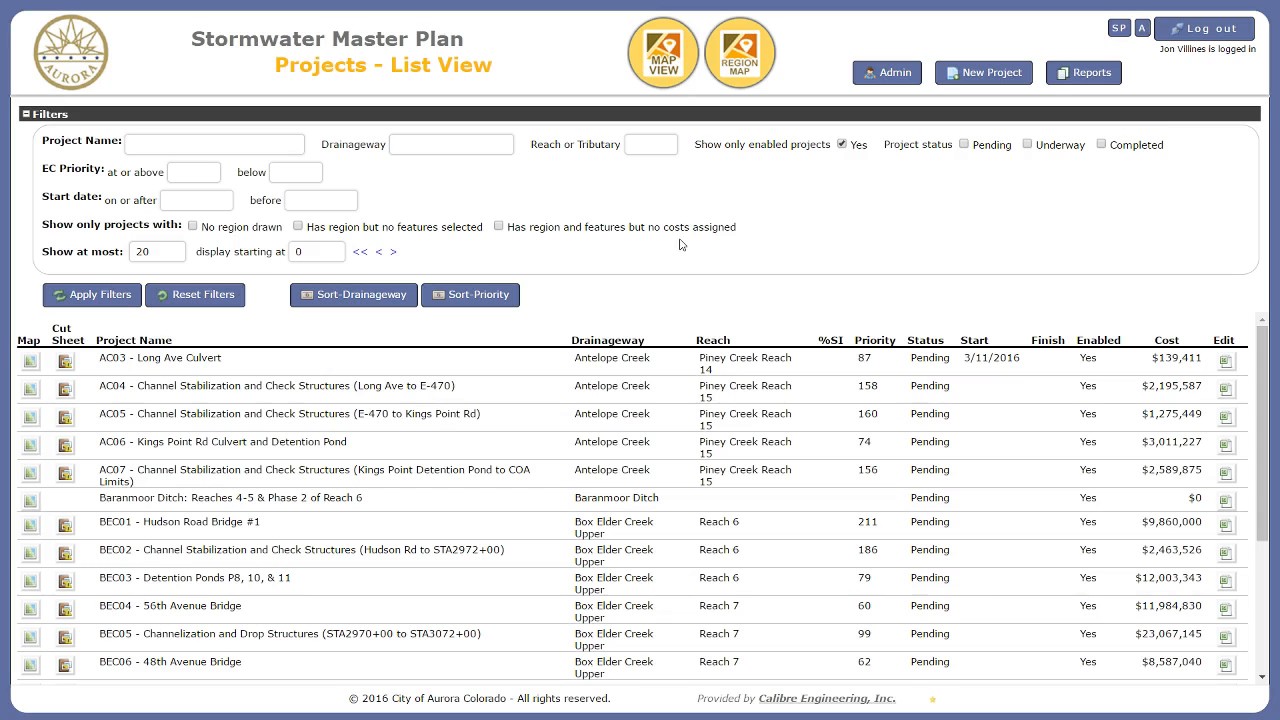This screenshot has width=1280, height=720.
Task: Edit the AC07 project row
Action: coord(1226,473)
